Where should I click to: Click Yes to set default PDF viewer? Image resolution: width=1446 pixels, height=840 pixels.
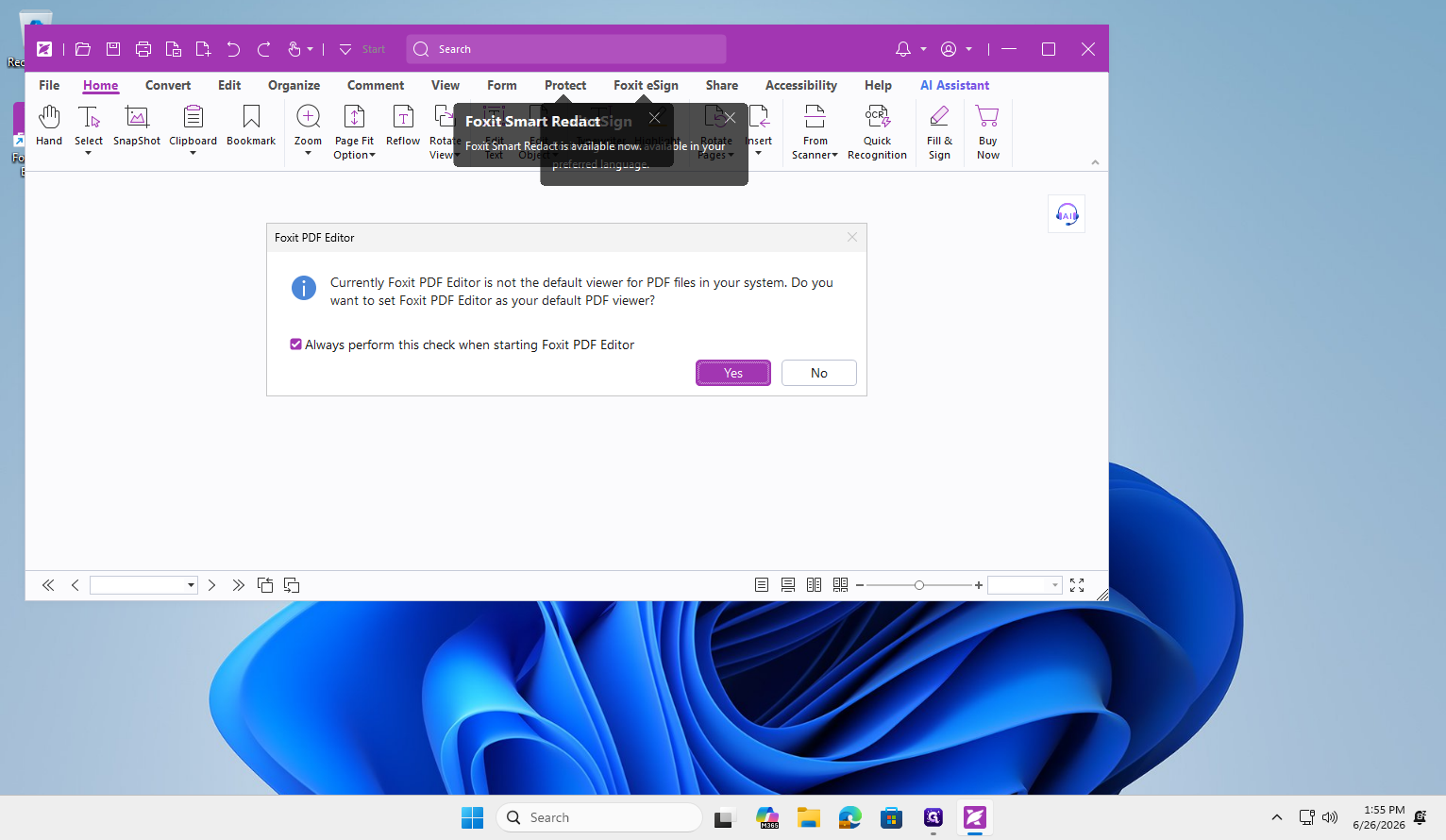733,373
